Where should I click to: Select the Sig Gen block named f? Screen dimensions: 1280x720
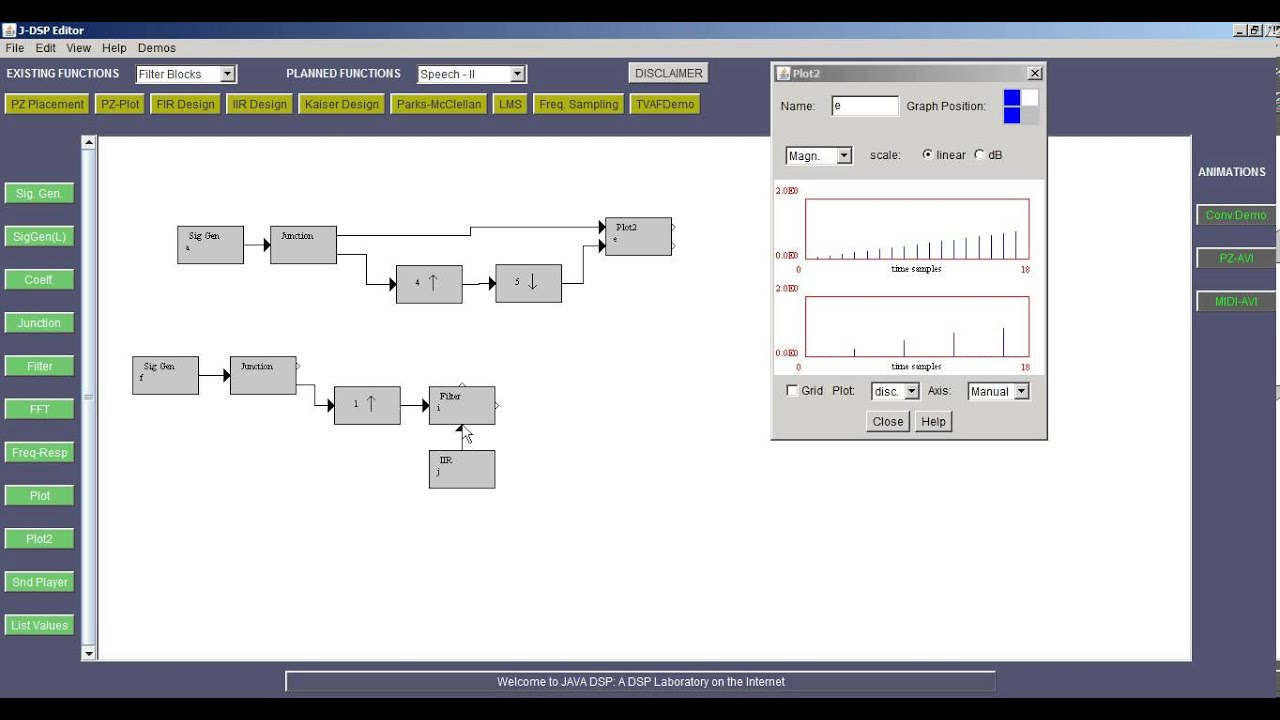coord(165,375)
